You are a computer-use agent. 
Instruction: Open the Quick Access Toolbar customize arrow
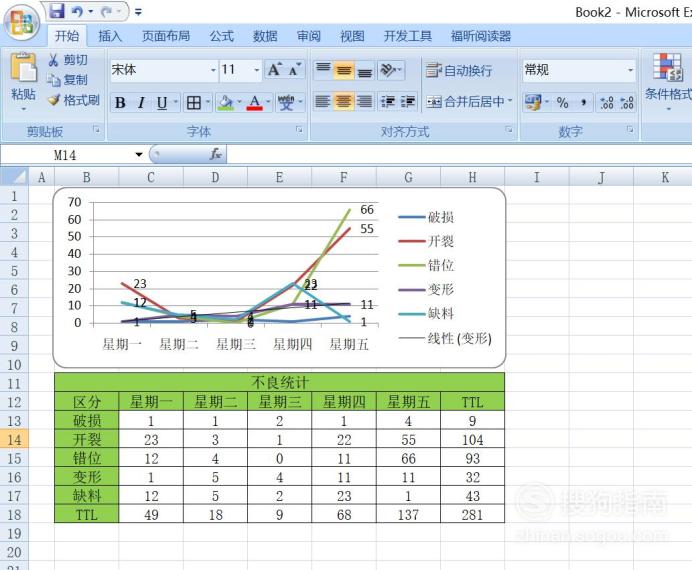(x=138, y=12)
